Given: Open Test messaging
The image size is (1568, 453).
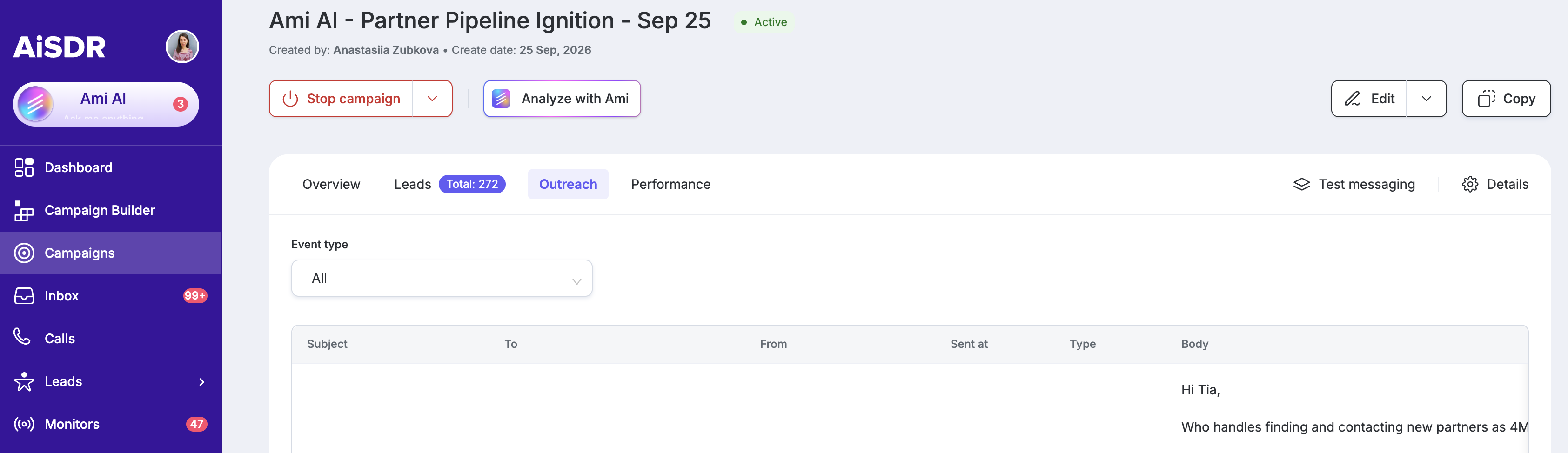Looking at the screenshot, I should tap(1354, 184).
